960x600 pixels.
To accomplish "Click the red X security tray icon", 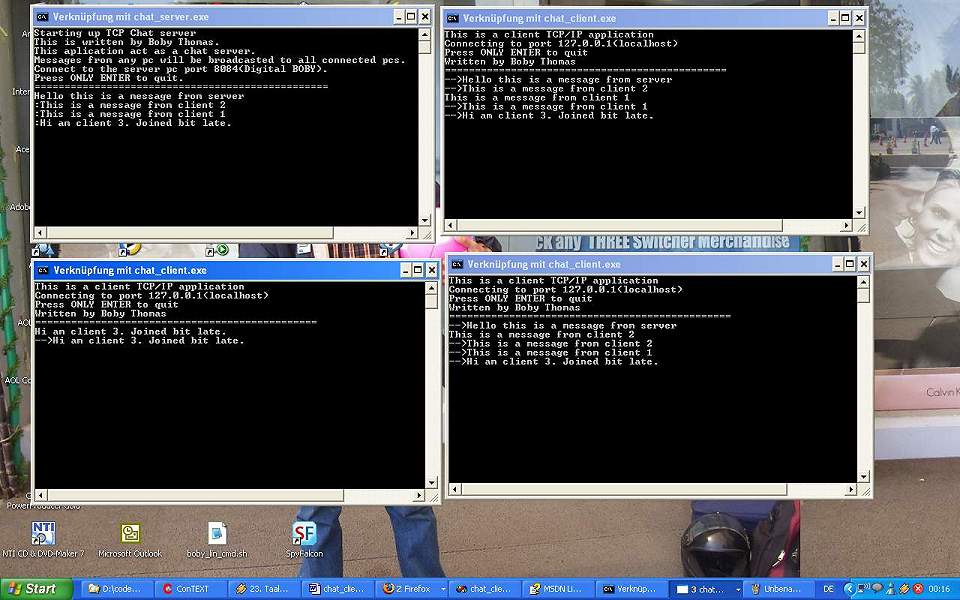I will pyautogui.click(x=918, y=589).
